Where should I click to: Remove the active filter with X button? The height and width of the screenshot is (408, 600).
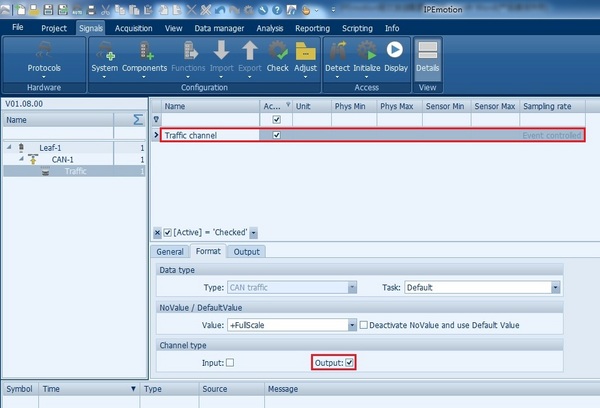157,232
